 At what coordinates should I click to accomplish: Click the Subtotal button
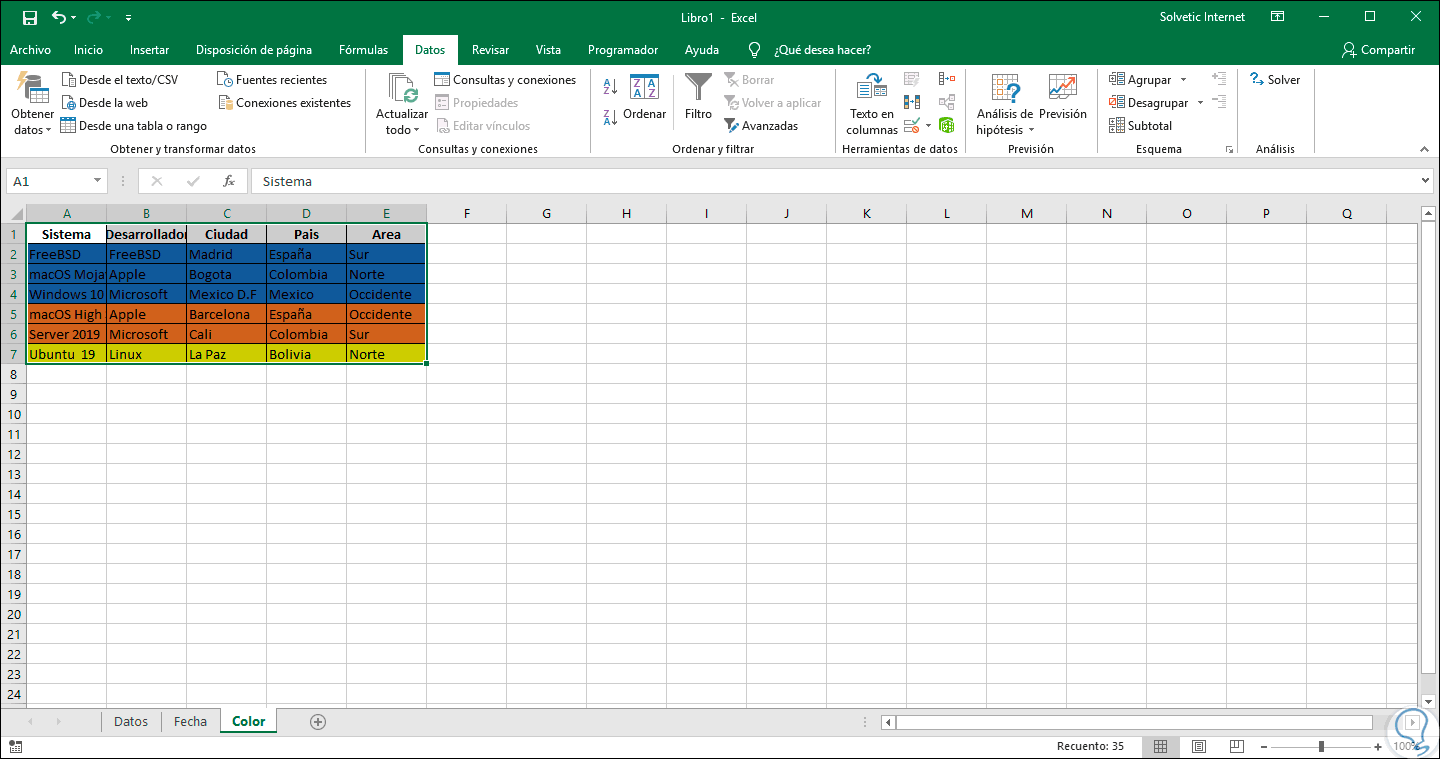[x=1140, y=126]
